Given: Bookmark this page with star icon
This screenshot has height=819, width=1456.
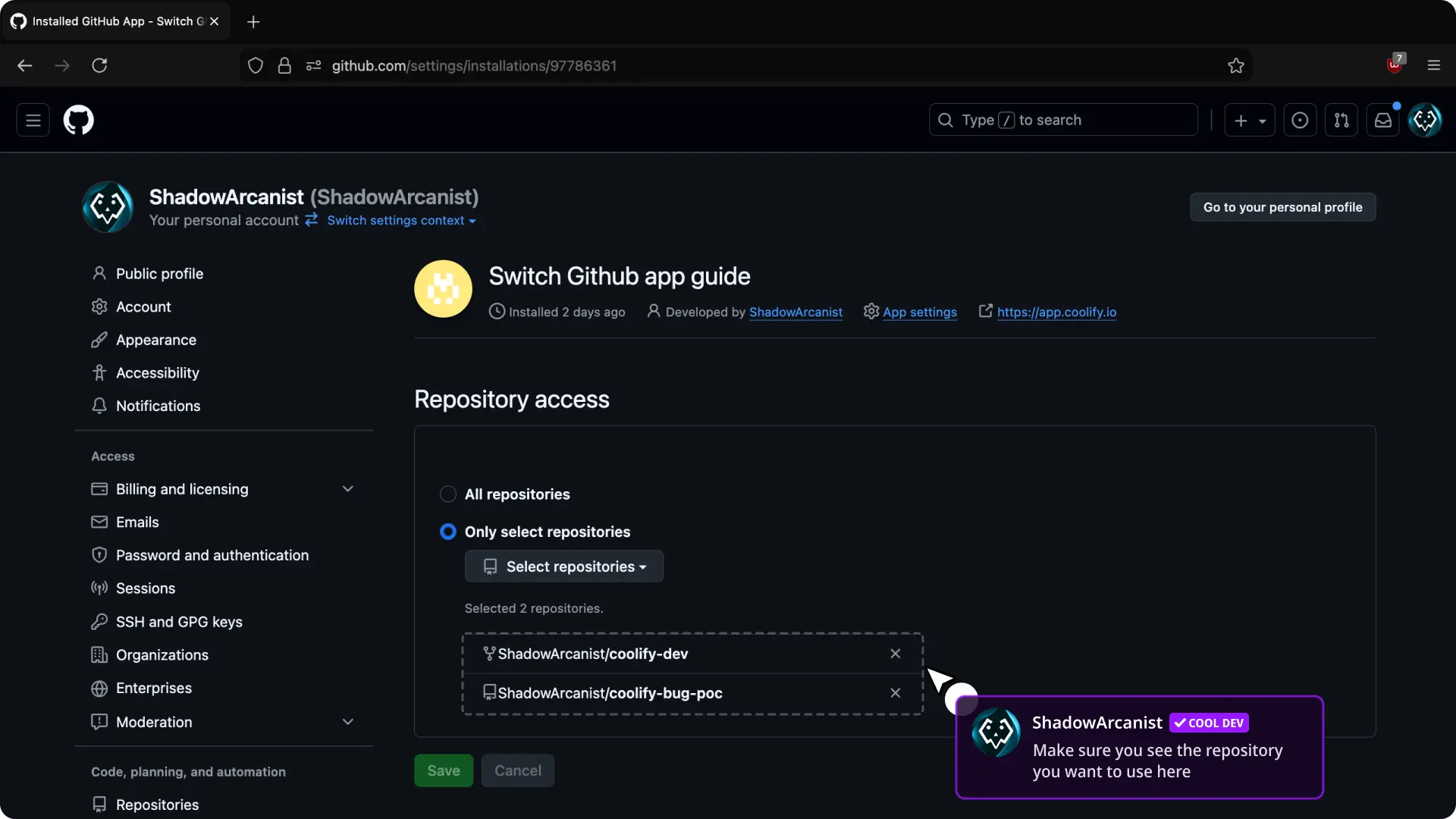Looking at the screenshot, I should coord(1235,66).
